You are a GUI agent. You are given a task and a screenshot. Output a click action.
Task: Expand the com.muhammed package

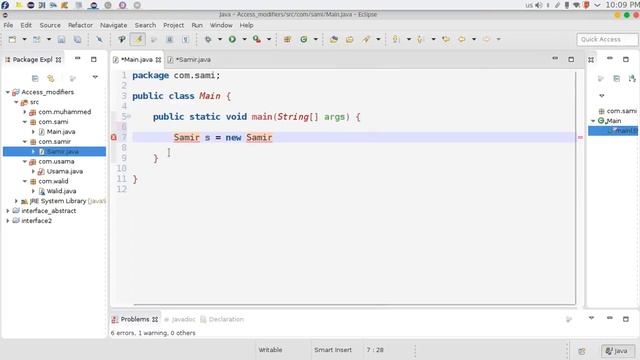24,112
